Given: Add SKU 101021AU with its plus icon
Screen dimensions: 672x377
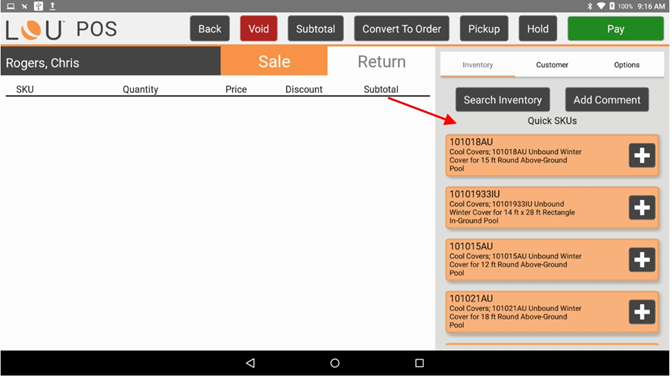Looking at the screenshot, I should 642,312.
